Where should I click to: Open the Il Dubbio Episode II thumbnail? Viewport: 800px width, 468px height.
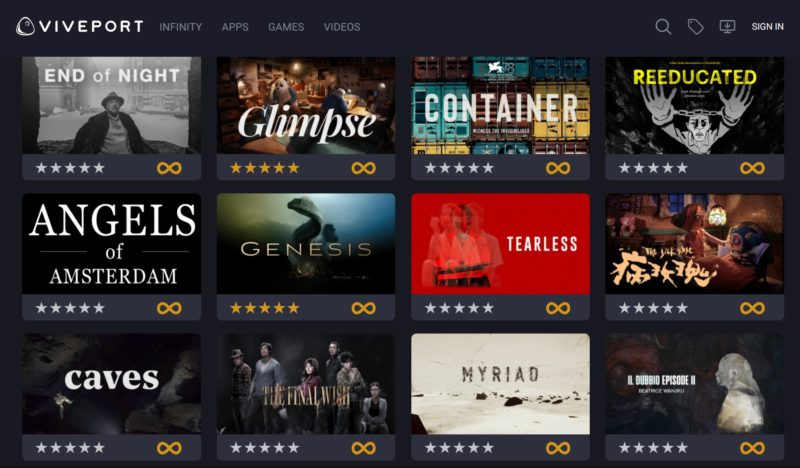click(x=694, y=384)
